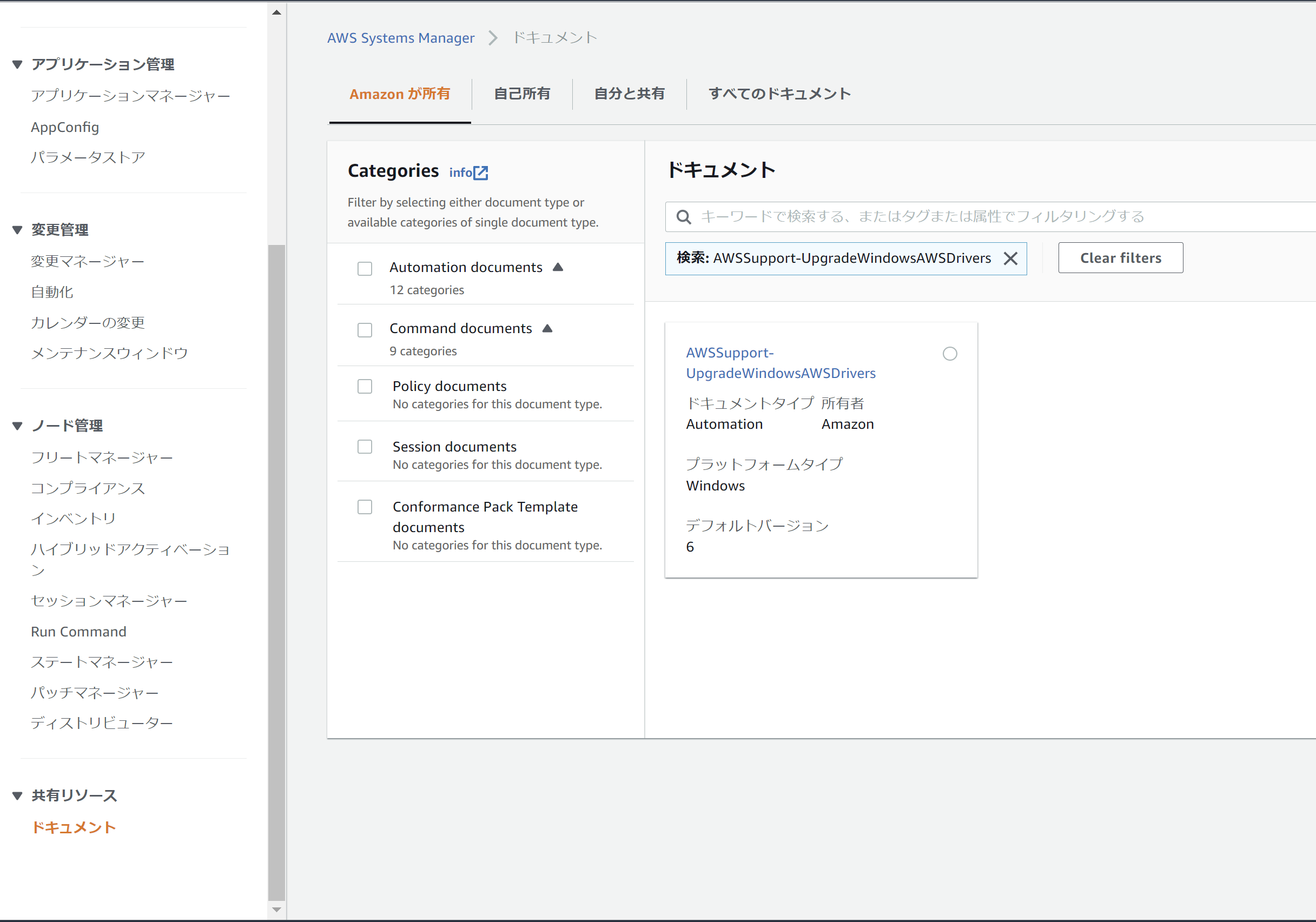The width and height of the screenshot is (1316, 922).
Task: Check the Policy documents checkbox
Action: (365, 387)
